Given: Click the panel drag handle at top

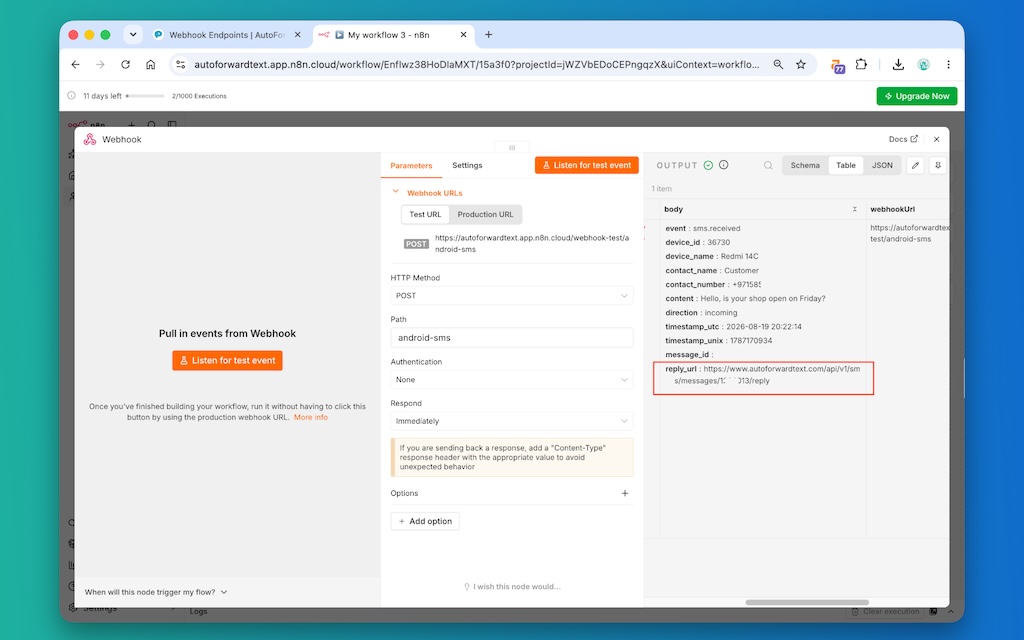Looking at the screenshot, I should [512, 147].
